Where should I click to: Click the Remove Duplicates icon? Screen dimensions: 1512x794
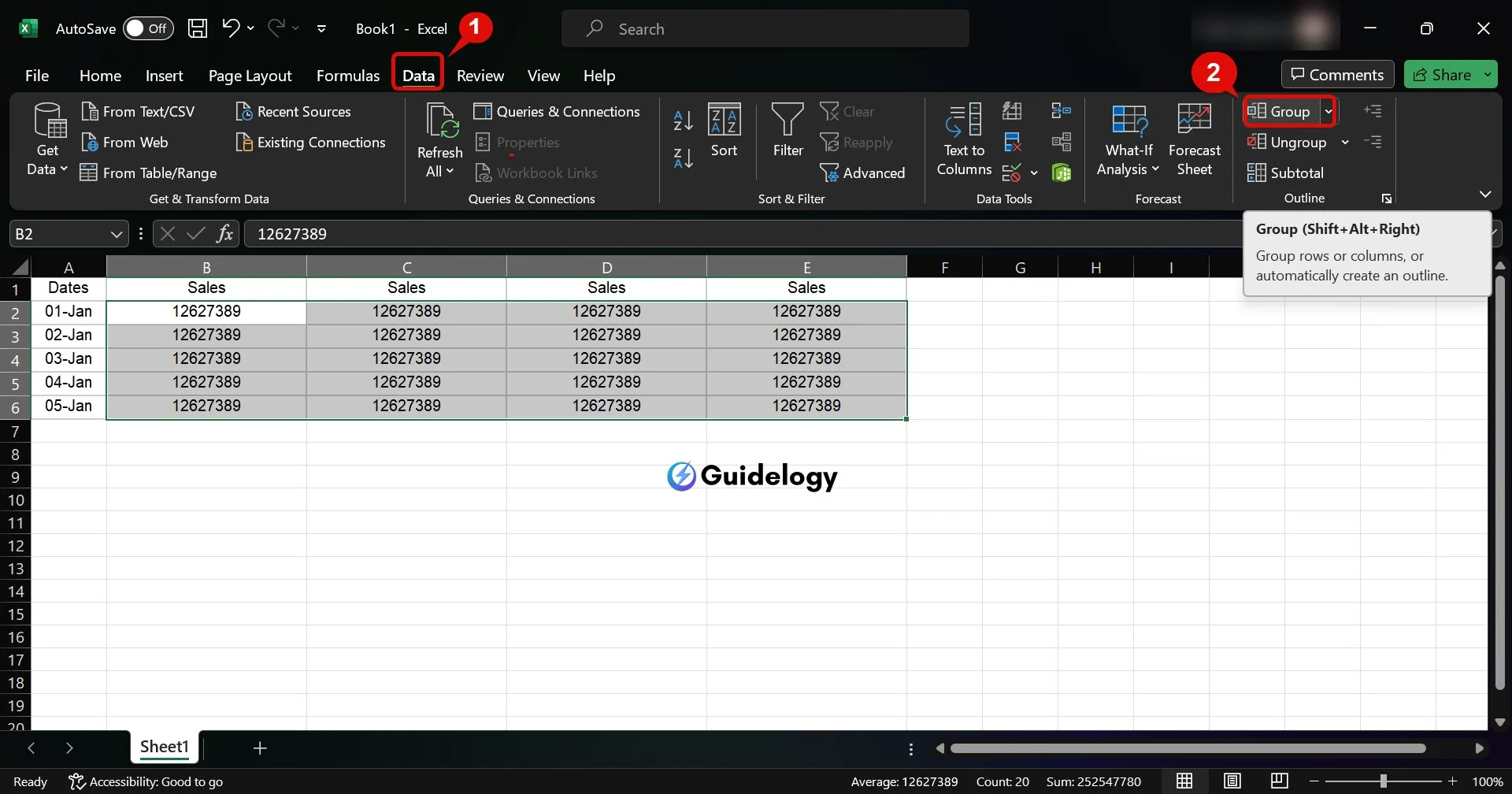(x=1013, y=143)
